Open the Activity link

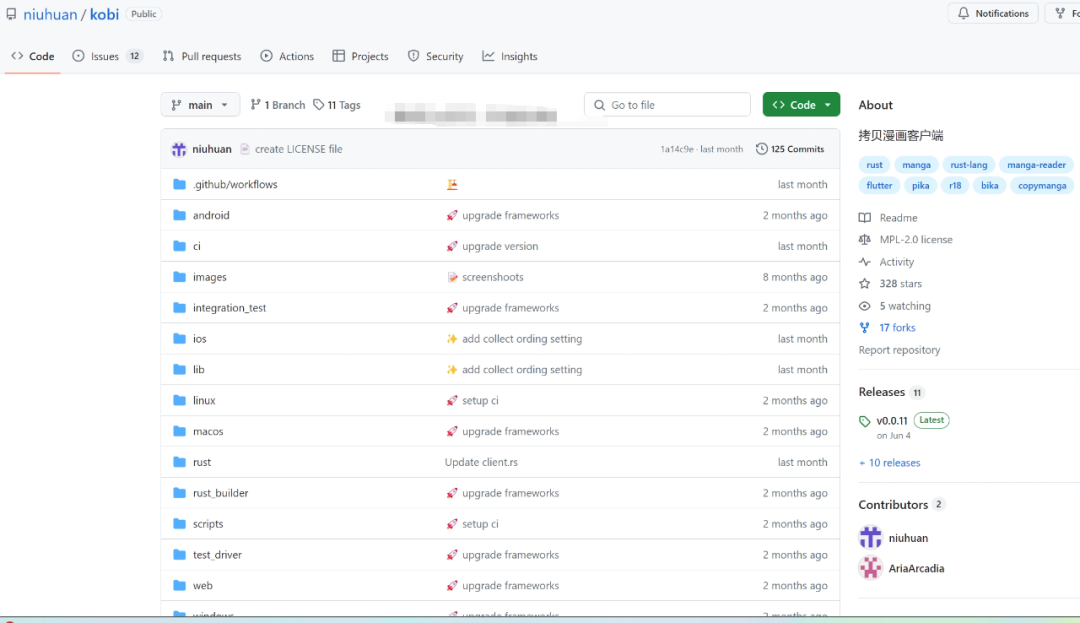886,262
